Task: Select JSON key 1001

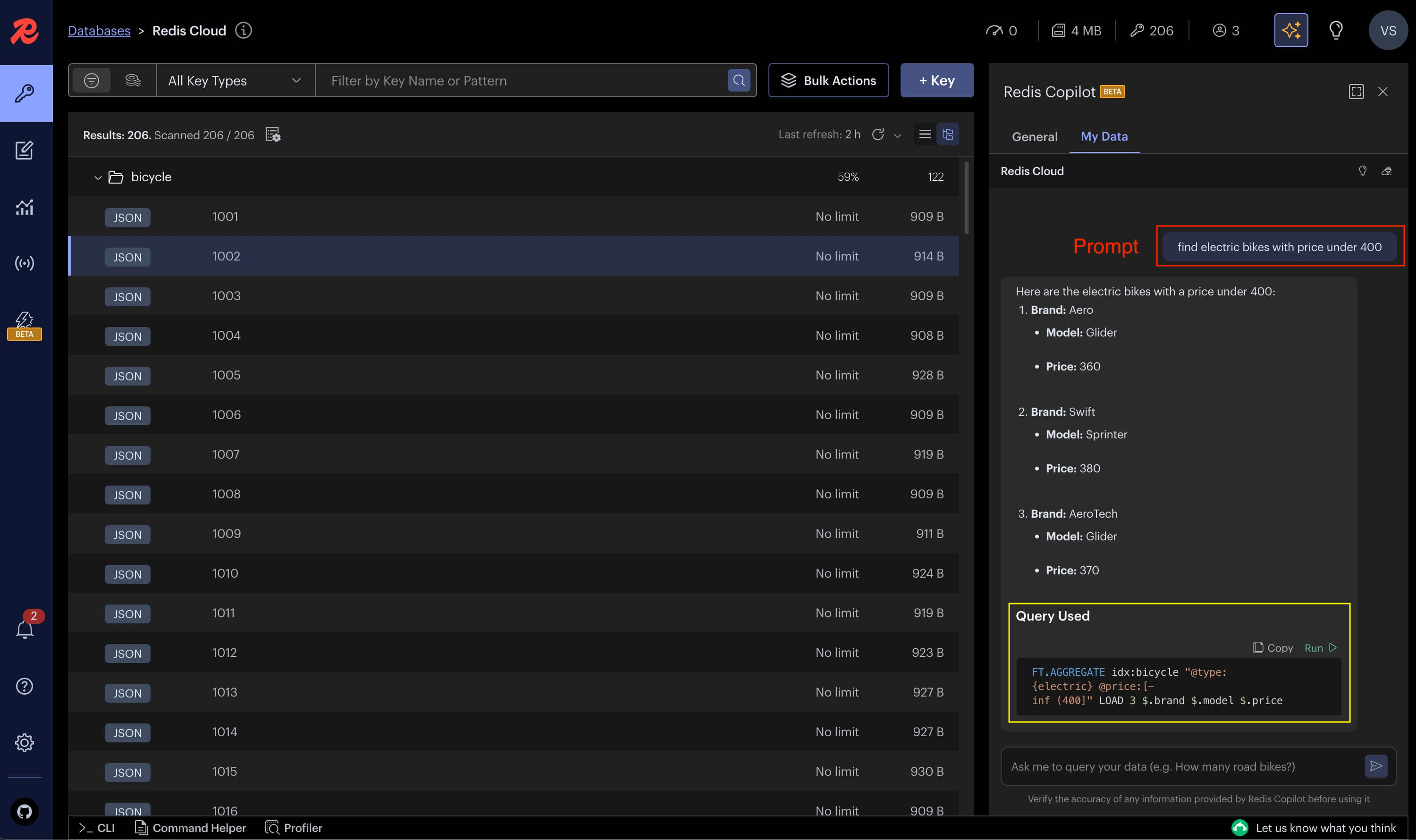Action: [513, 216]
